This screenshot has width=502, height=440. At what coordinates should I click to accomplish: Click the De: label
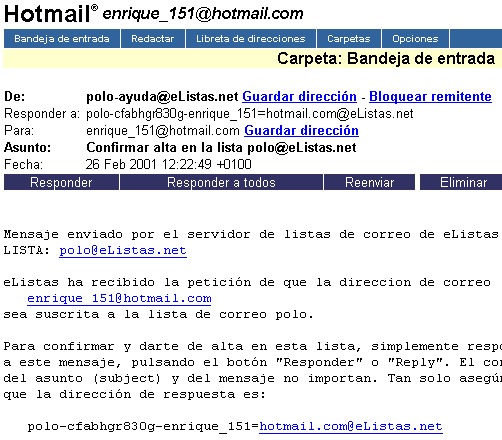pyautogui.click(x=14, y=97)
